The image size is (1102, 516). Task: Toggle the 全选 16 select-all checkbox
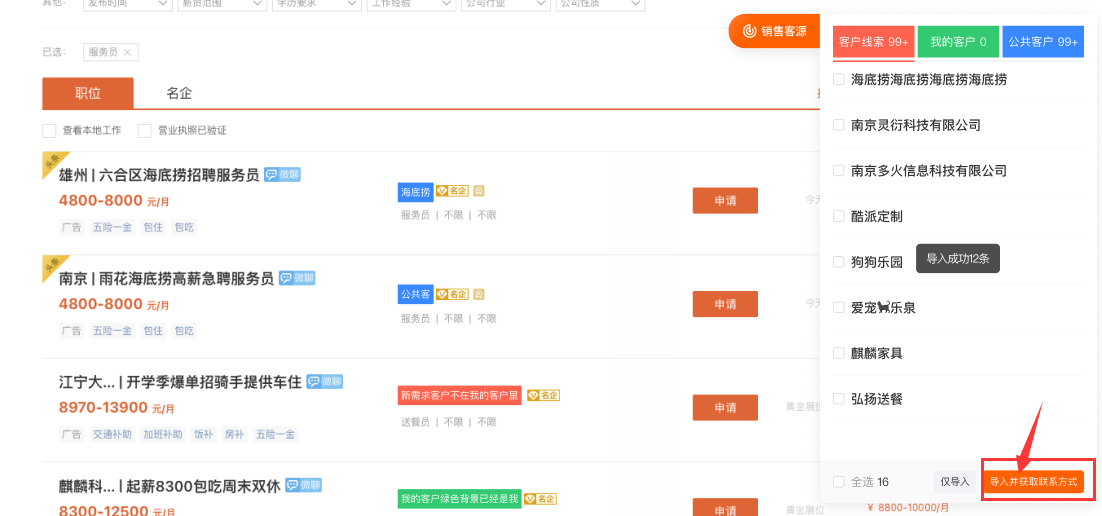pos(838,482)
